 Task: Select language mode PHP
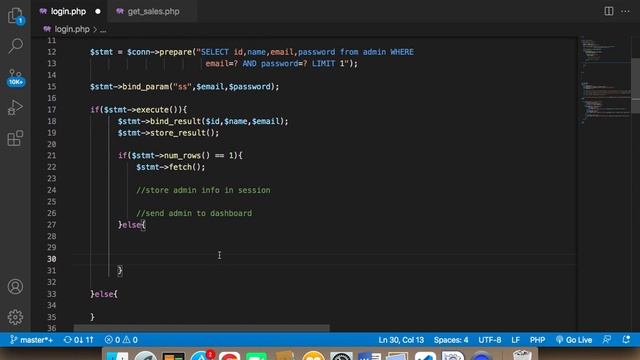pyautogui.click(x=537, y=340)
